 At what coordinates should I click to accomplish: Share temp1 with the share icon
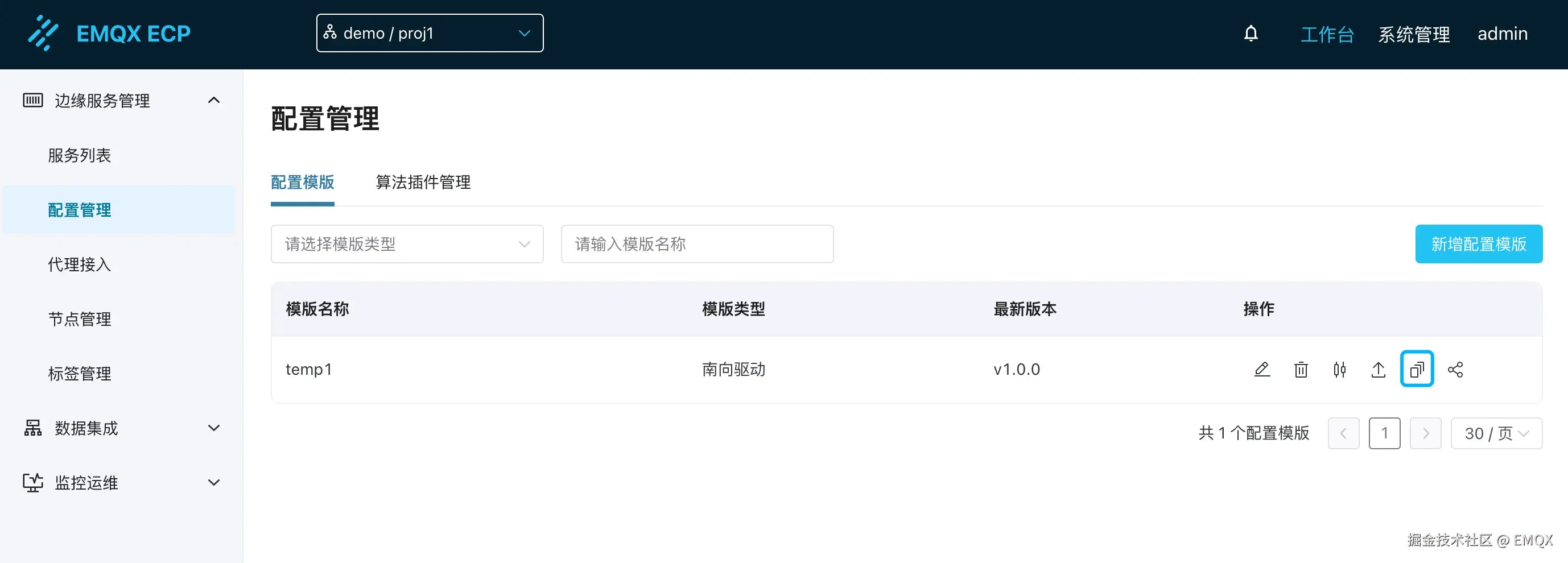pyautogui.click(x=1456, y=370)
